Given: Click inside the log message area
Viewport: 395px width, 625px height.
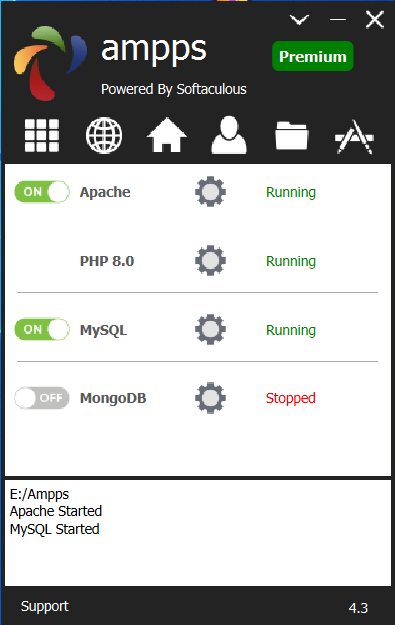Looking at the screenshot, I should click(x=198, y=533).
